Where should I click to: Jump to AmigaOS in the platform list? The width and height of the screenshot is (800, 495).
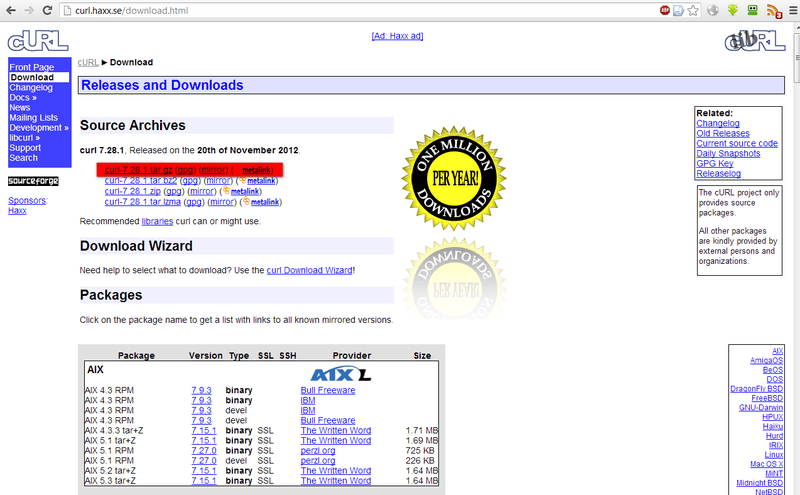pos(766,360)
